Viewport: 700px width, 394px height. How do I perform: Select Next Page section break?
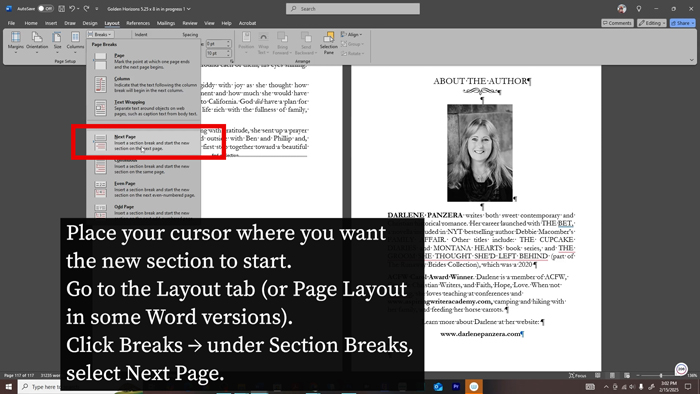pos(143,142)
